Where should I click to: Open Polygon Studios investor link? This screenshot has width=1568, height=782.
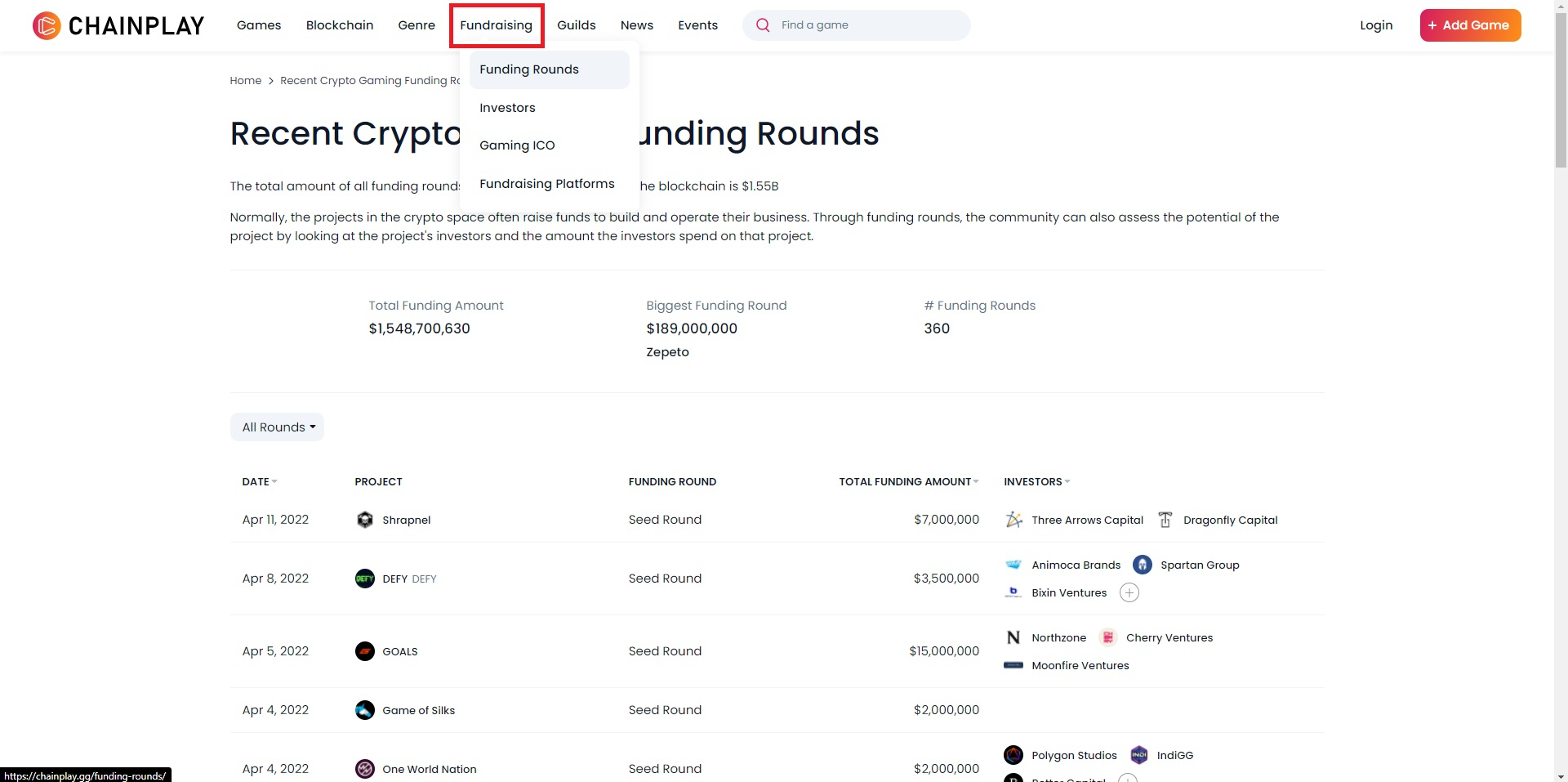1074,755
